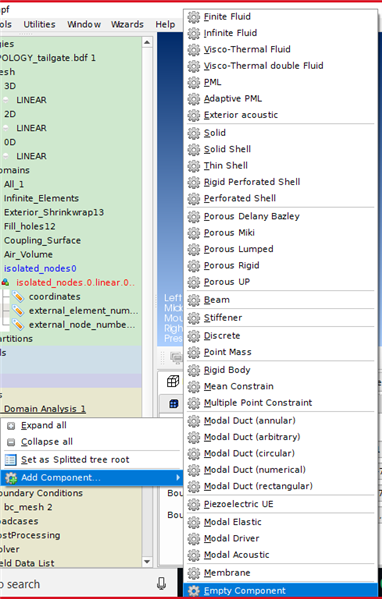Click the green gear Add Component icon
Screen dimensions: 382x599
click(11, 478)
